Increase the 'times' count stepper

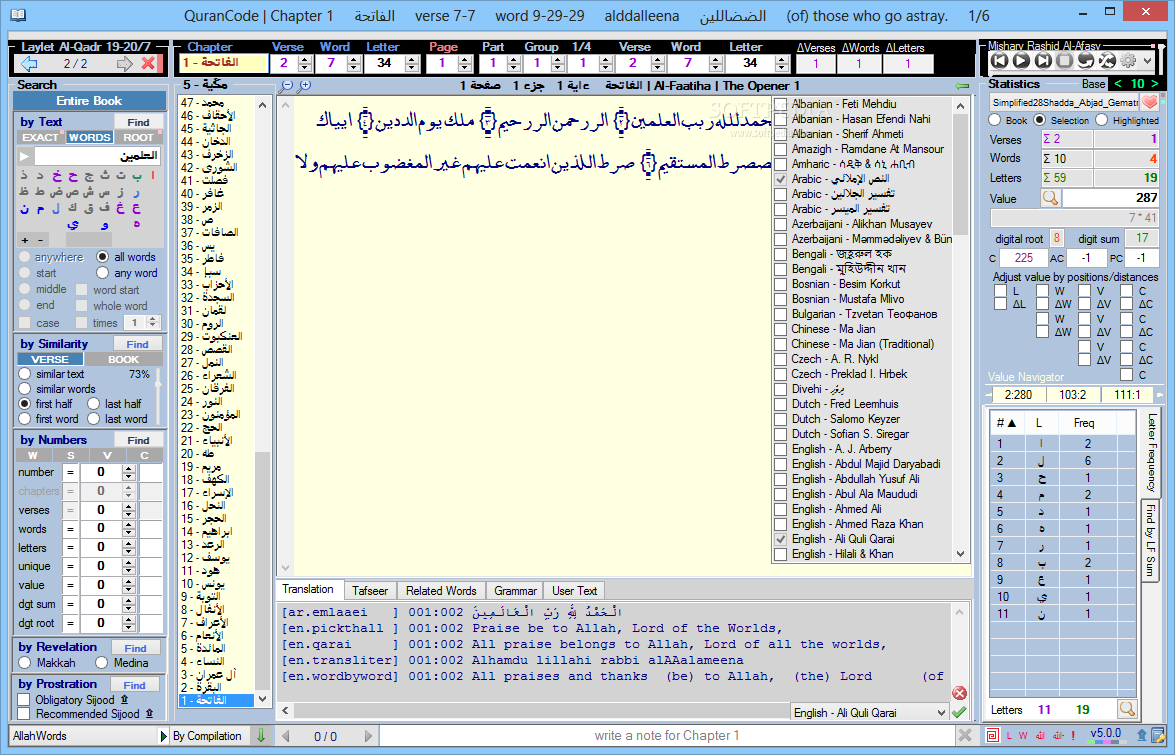153,319
